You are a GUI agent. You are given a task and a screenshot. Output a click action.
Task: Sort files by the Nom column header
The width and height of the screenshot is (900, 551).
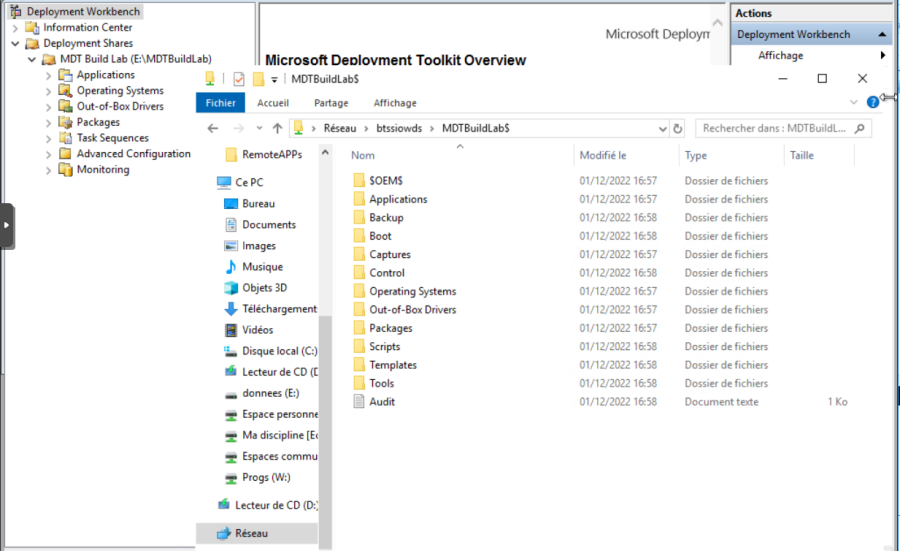363,155
